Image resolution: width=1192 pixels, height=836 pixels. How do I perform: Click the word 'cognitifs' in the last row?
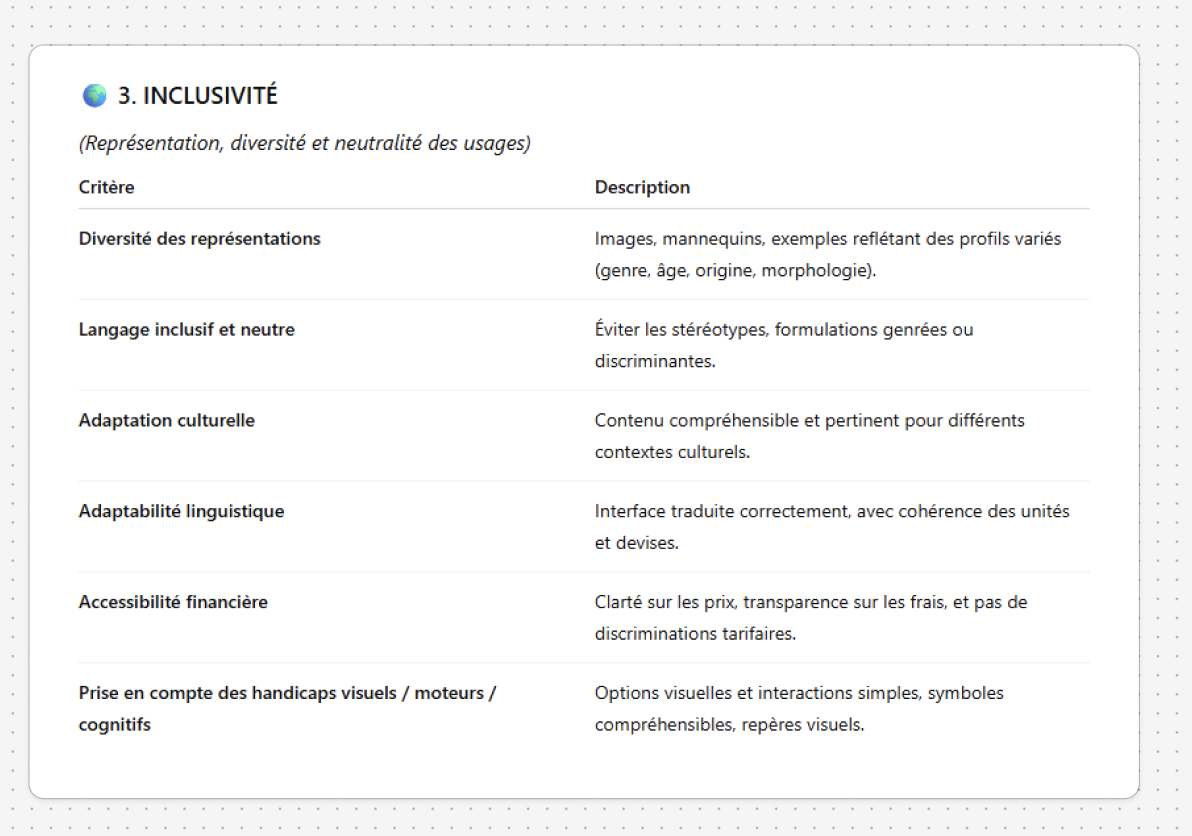[114, 724]
